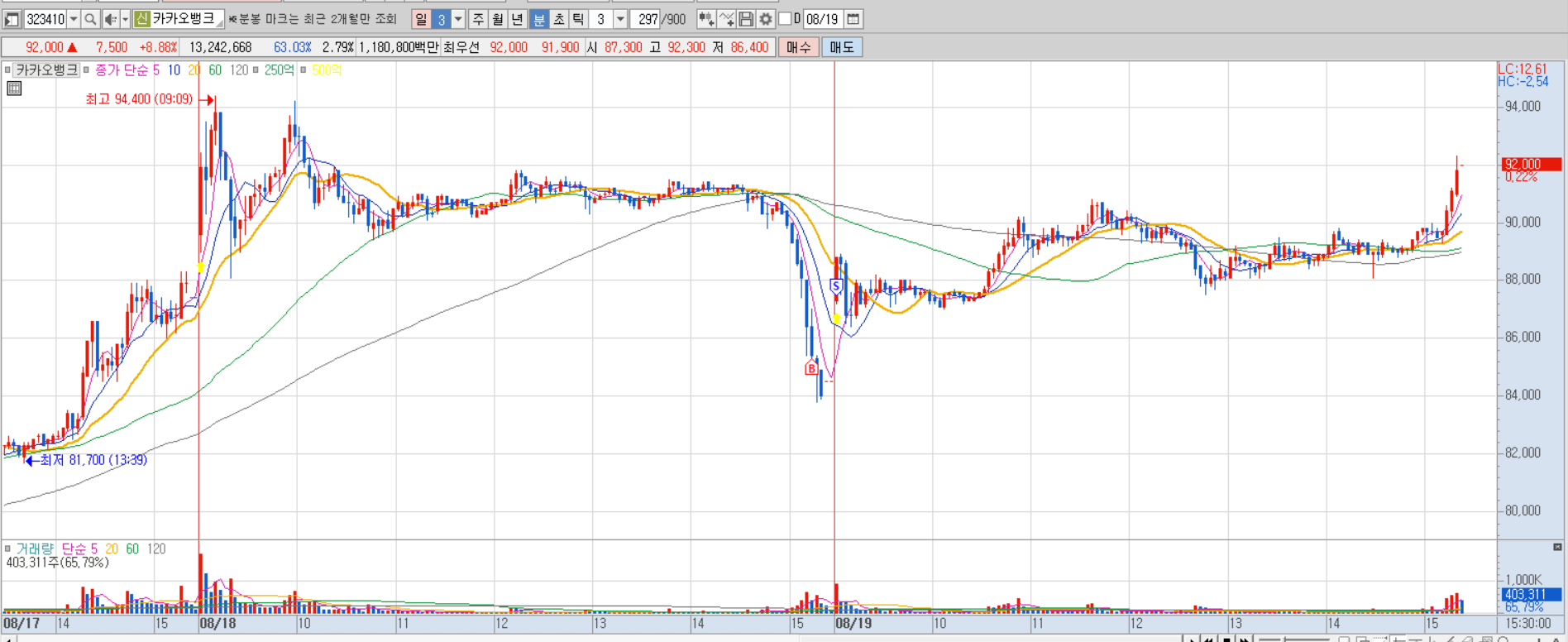Click the LC:12.61 indicator text
This screenshot has width=1568, height=642.
(1522, 69)
